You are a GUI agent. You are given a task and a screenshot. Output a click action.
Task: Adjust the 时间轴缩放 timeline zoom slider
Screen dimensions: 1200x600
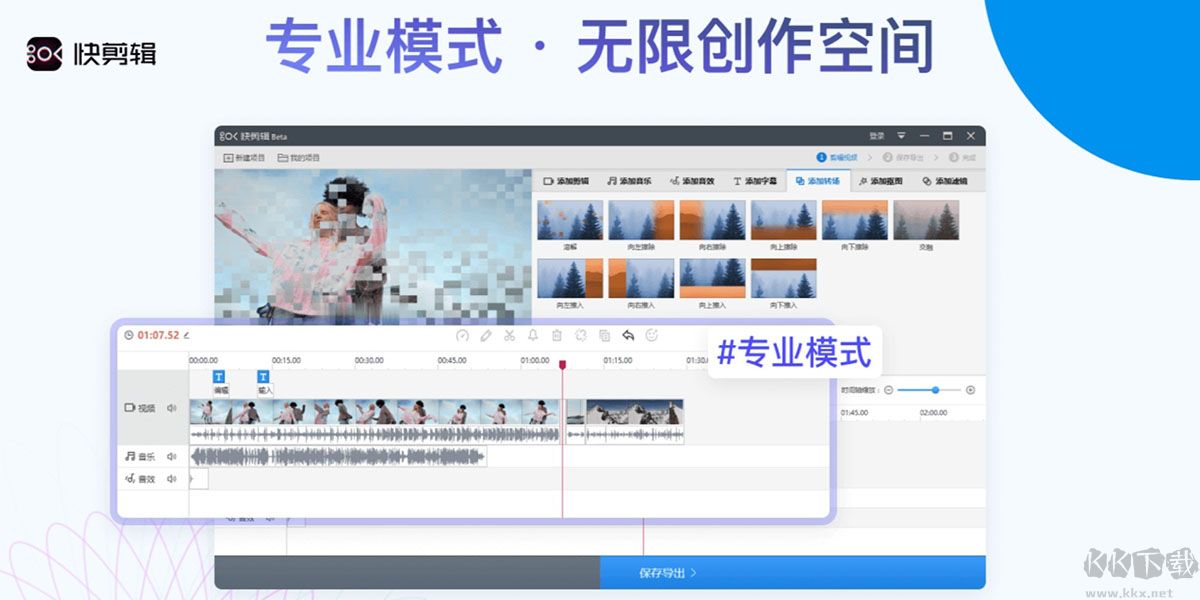935,390
